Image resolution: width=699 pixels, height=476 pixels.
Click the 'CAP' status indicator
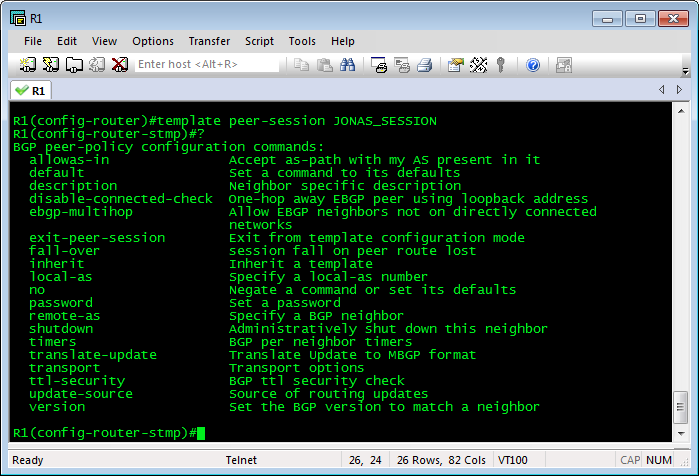(630, 460)
